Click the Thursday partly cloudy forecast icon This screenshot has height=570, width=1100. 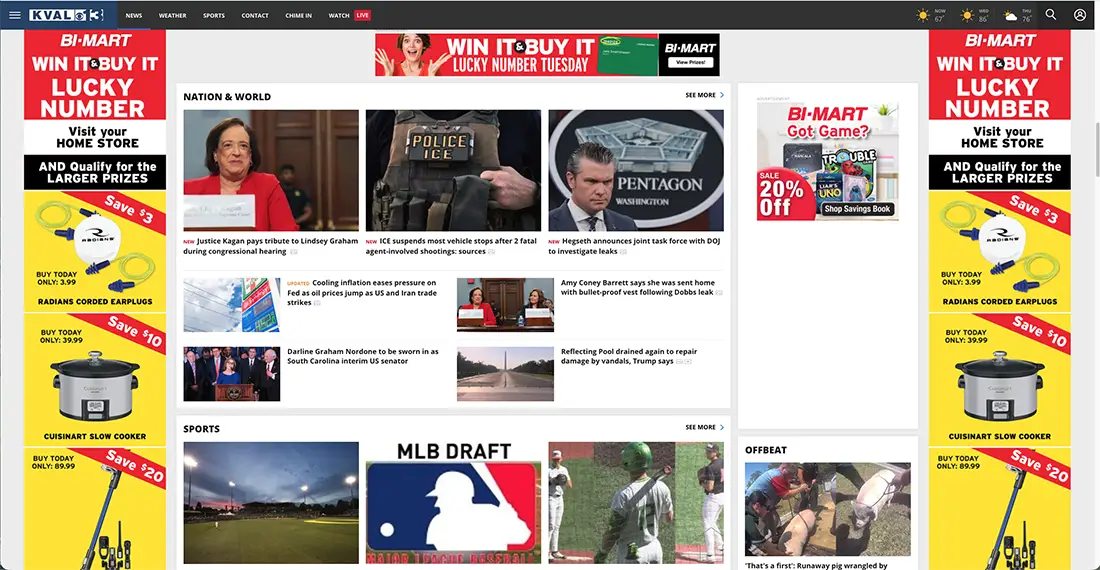coord(1010,15)
